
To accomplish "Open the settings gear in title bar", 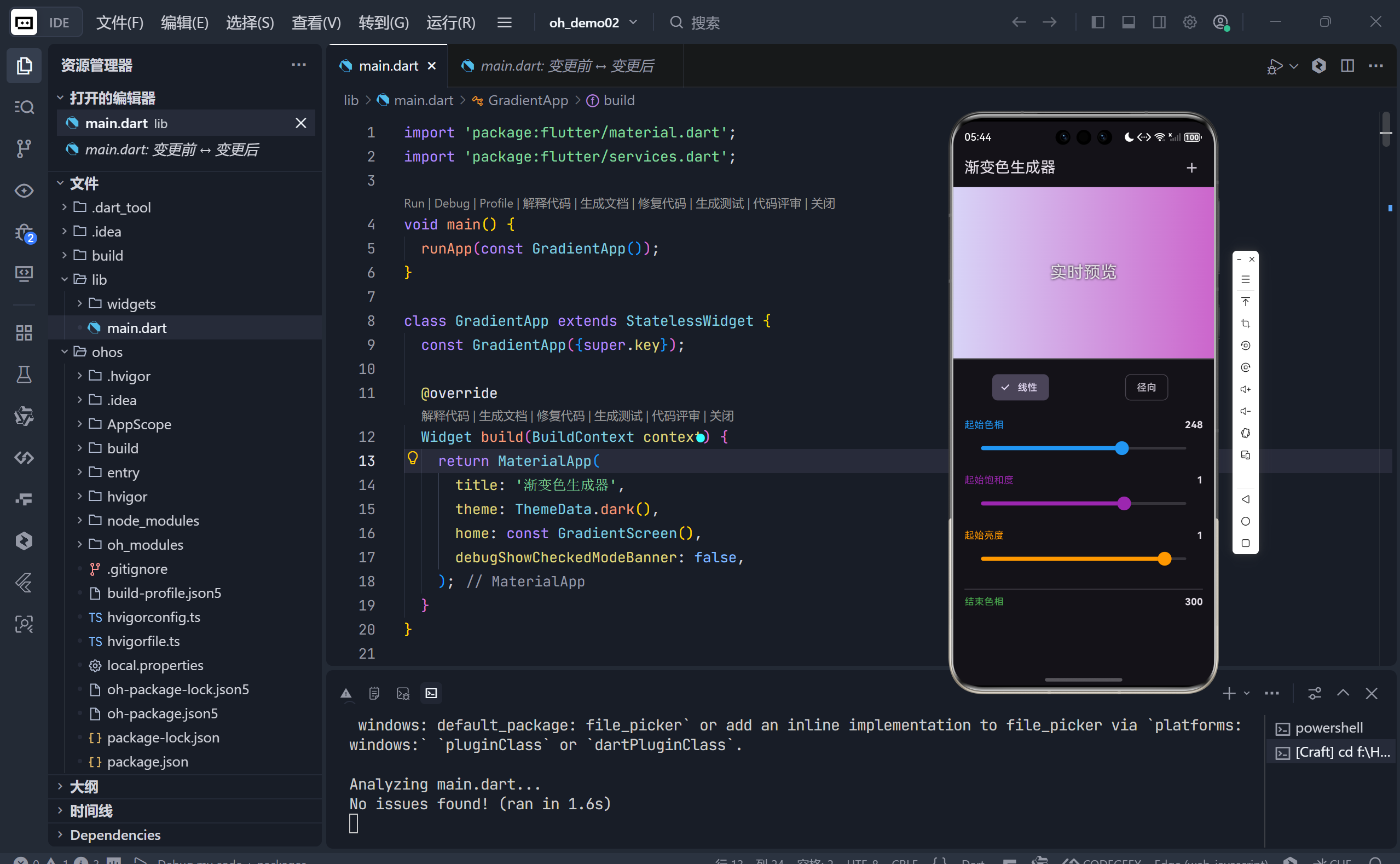I will pyautogui.click(x=1189, y=22).
